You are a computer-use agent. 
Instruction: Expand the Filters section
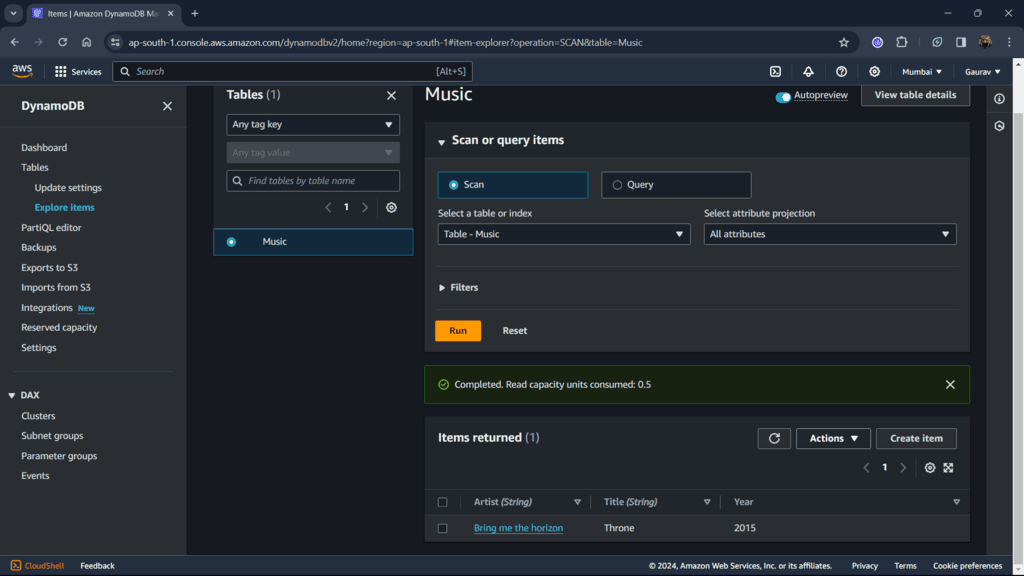(x=458, y=287)
